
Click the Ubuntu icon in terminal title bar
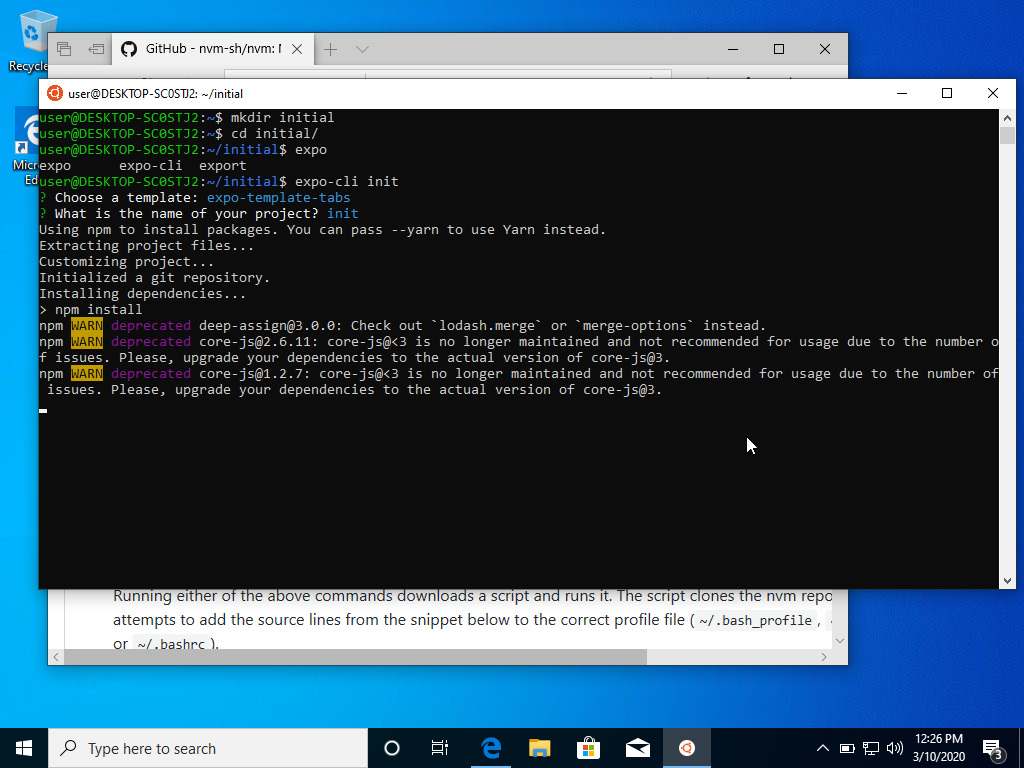click(x=55, y=93)
